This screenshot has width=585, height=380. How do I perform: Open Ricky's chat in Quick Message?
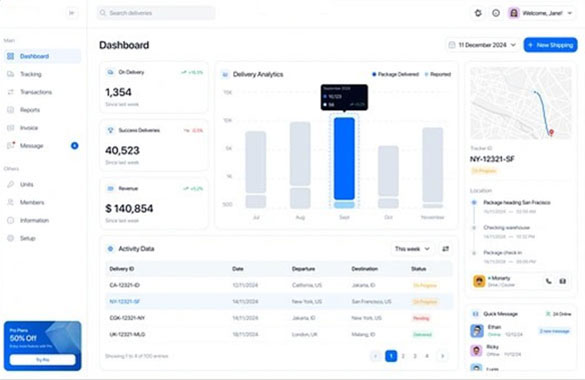(x=520, y=351)
